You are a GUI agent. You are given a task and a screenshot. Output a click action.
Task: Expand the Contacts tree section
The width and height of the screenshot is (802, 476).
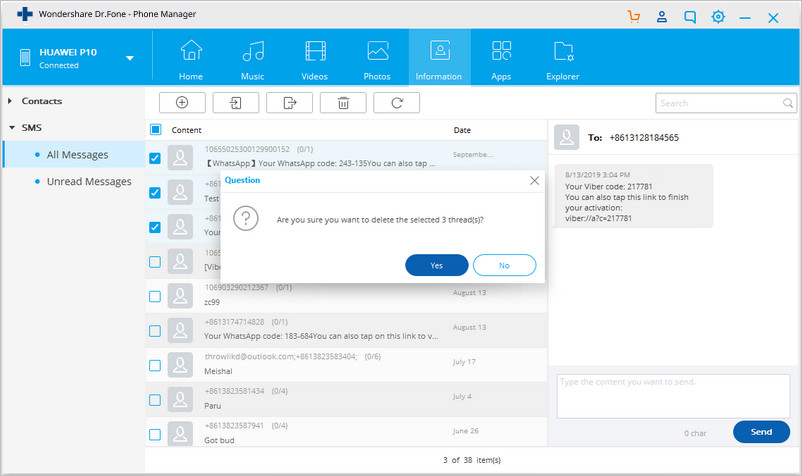[x=10, y=101]
